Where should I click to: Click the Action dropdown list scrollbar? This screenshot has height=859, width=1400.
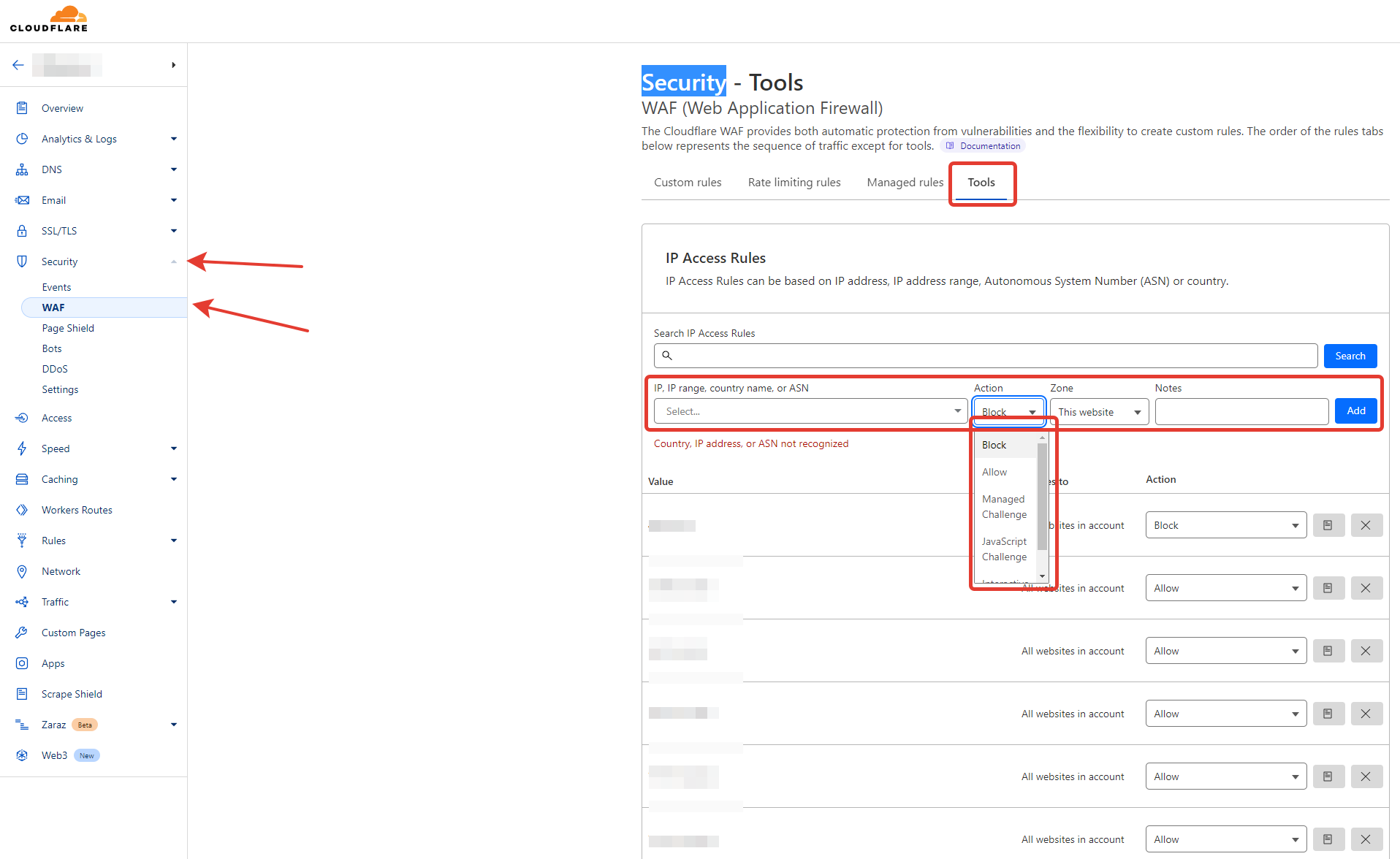pyautogui.click(x=1042, y=497)
